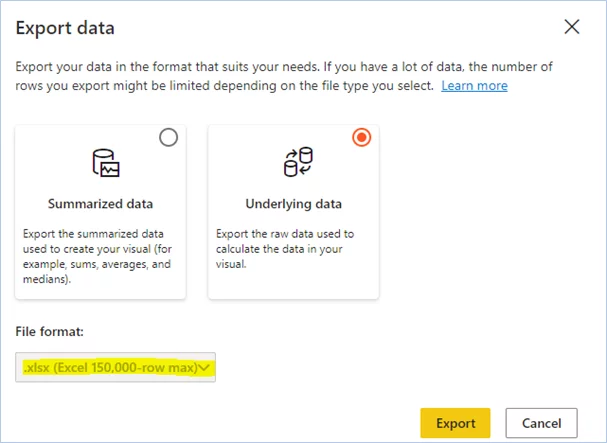
Task: Click the Summarized data chart-database icon
Action: 105,162
